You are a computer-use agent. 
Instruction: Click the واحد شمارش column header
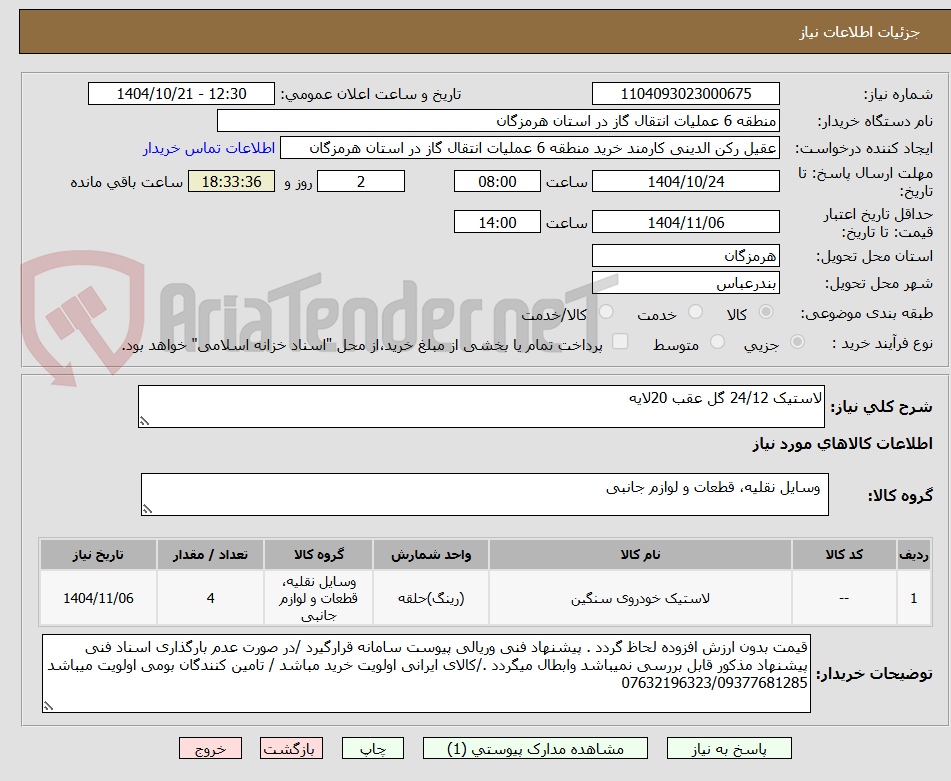pyautogui.click(x=431, y=555)
